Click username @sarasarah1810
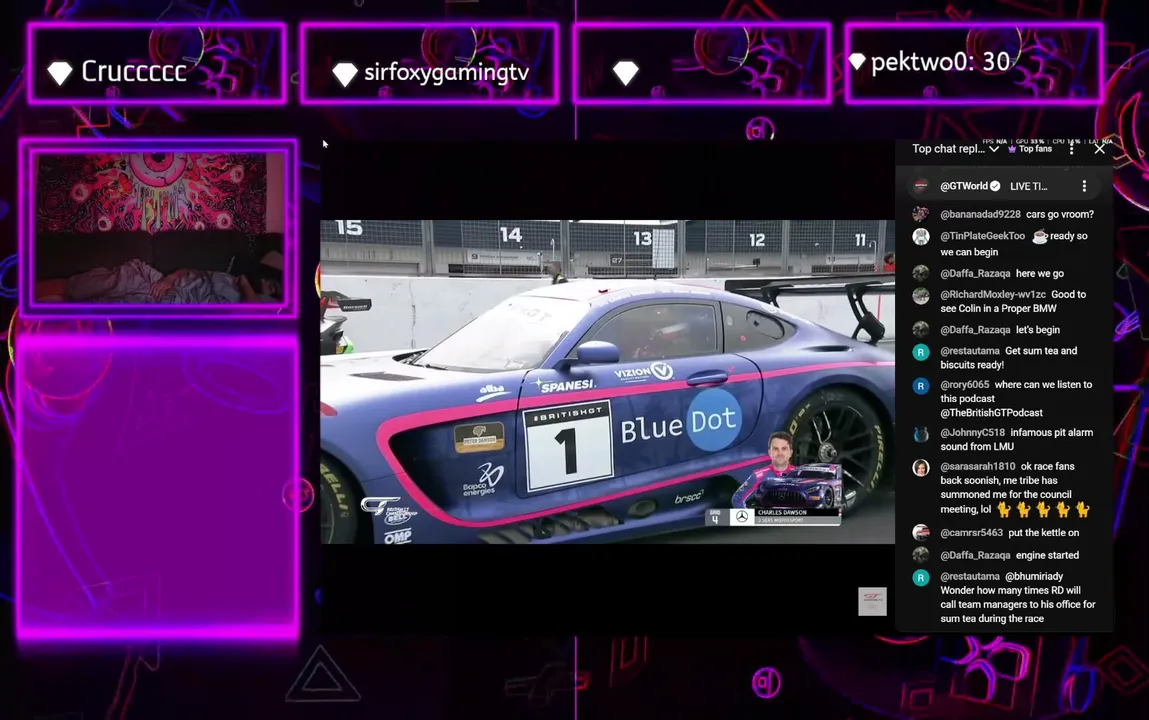 pos(978,467)
